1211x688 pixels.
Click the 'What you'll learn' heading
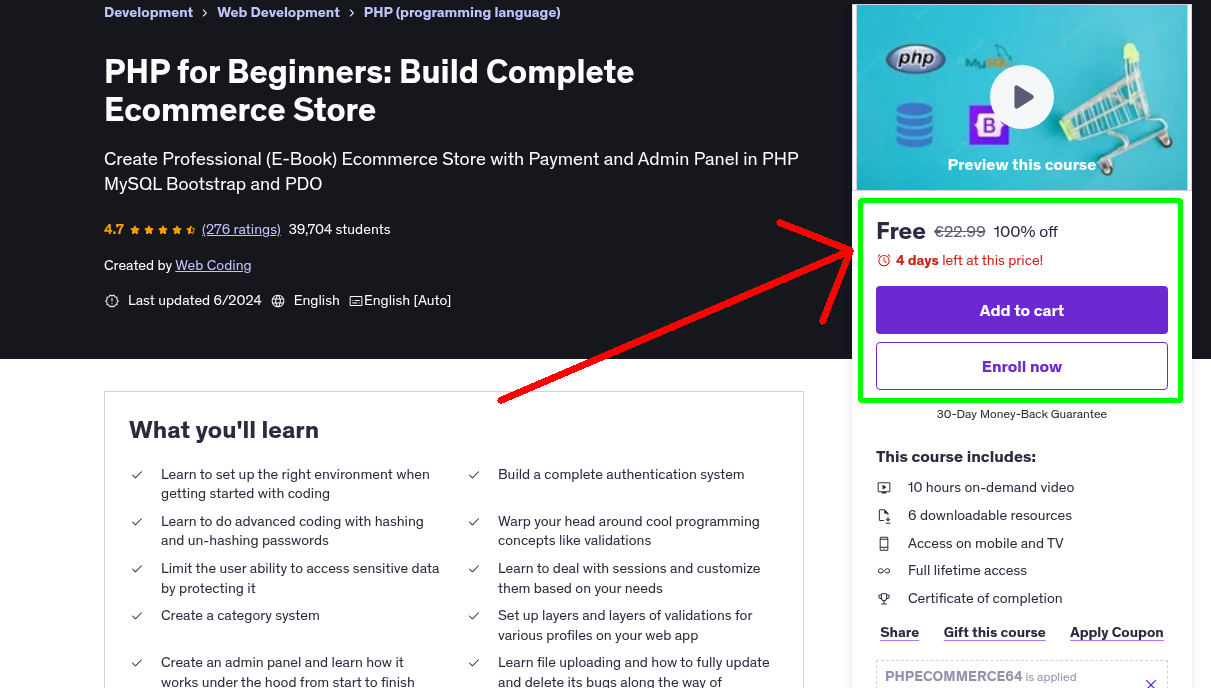click(224, 430)
